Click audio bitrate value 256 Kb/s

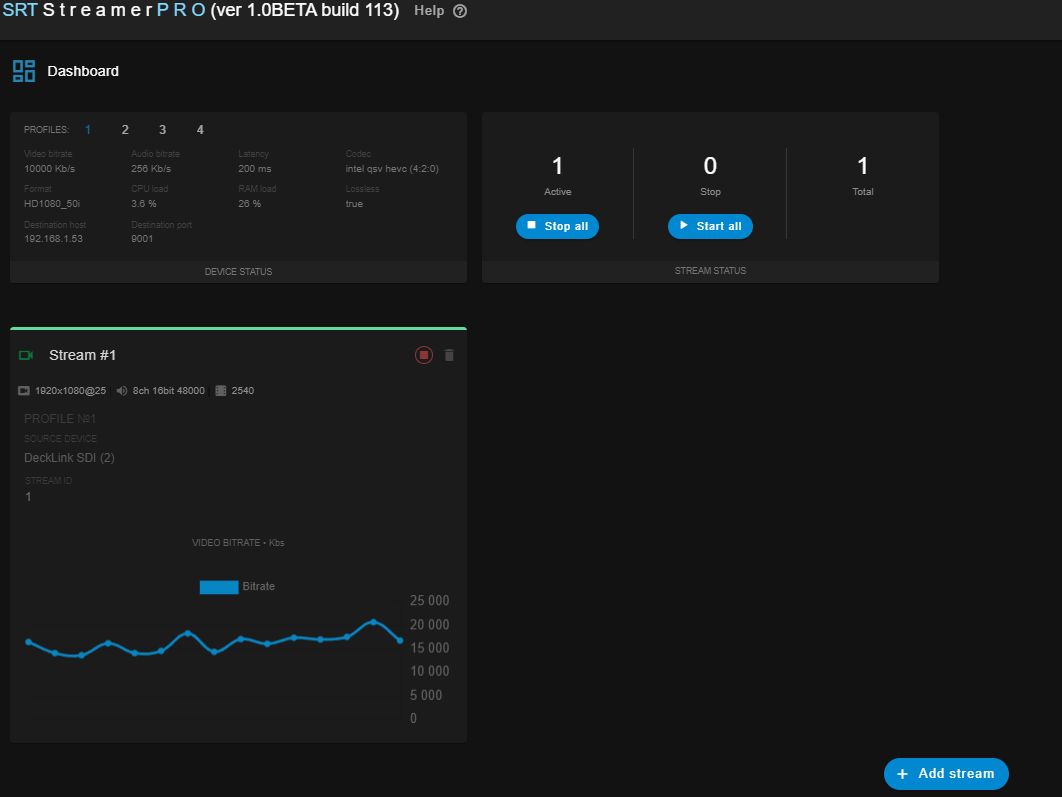[x=151, y=169]
